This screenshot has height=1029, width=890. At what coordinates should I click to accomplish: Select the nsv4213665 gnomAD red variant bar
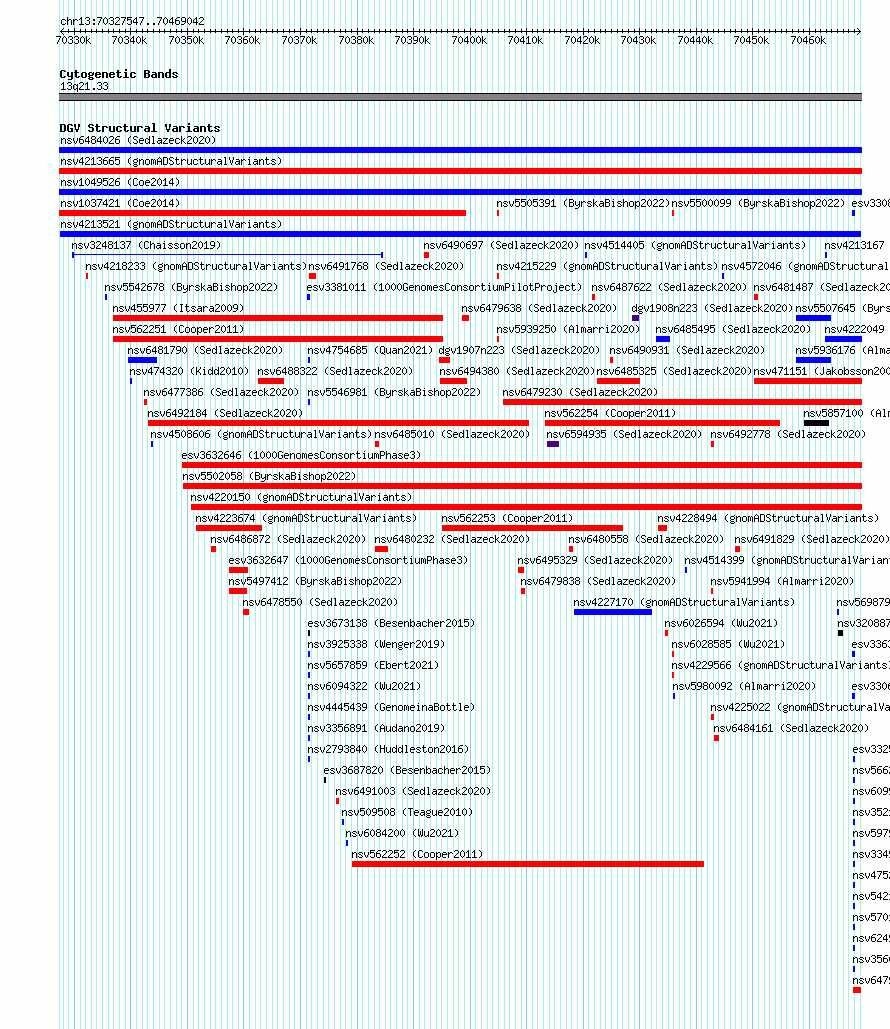click(x=460, y=171)
